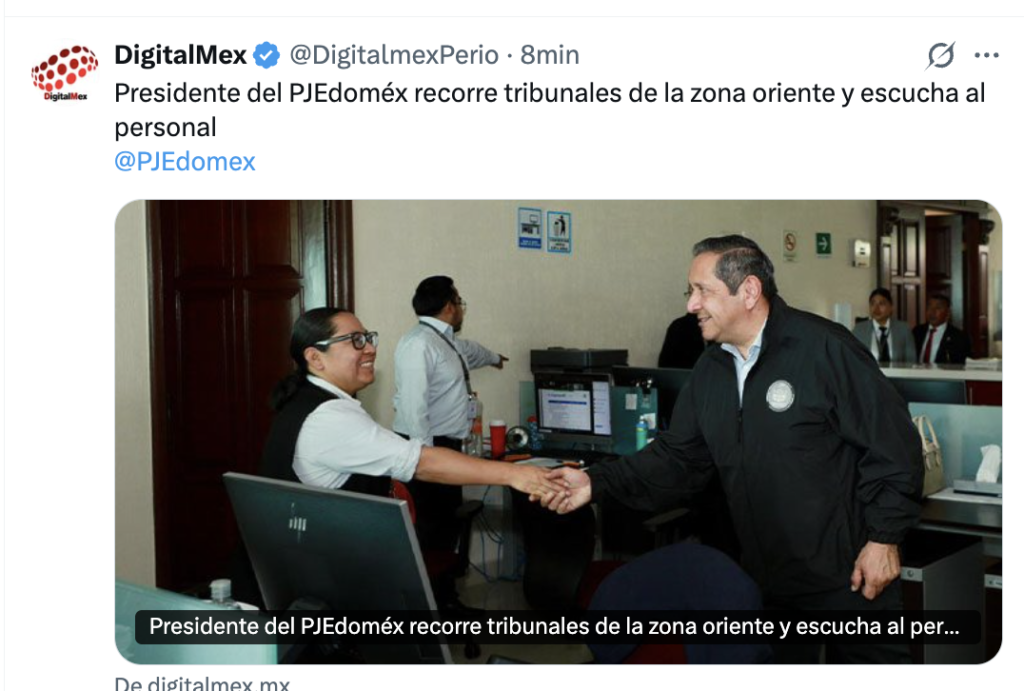Image resolution: width=1024 pixels, height=691 pixels.
Task: Click the handshake in the photo
Action: click(x=560, y=487)
